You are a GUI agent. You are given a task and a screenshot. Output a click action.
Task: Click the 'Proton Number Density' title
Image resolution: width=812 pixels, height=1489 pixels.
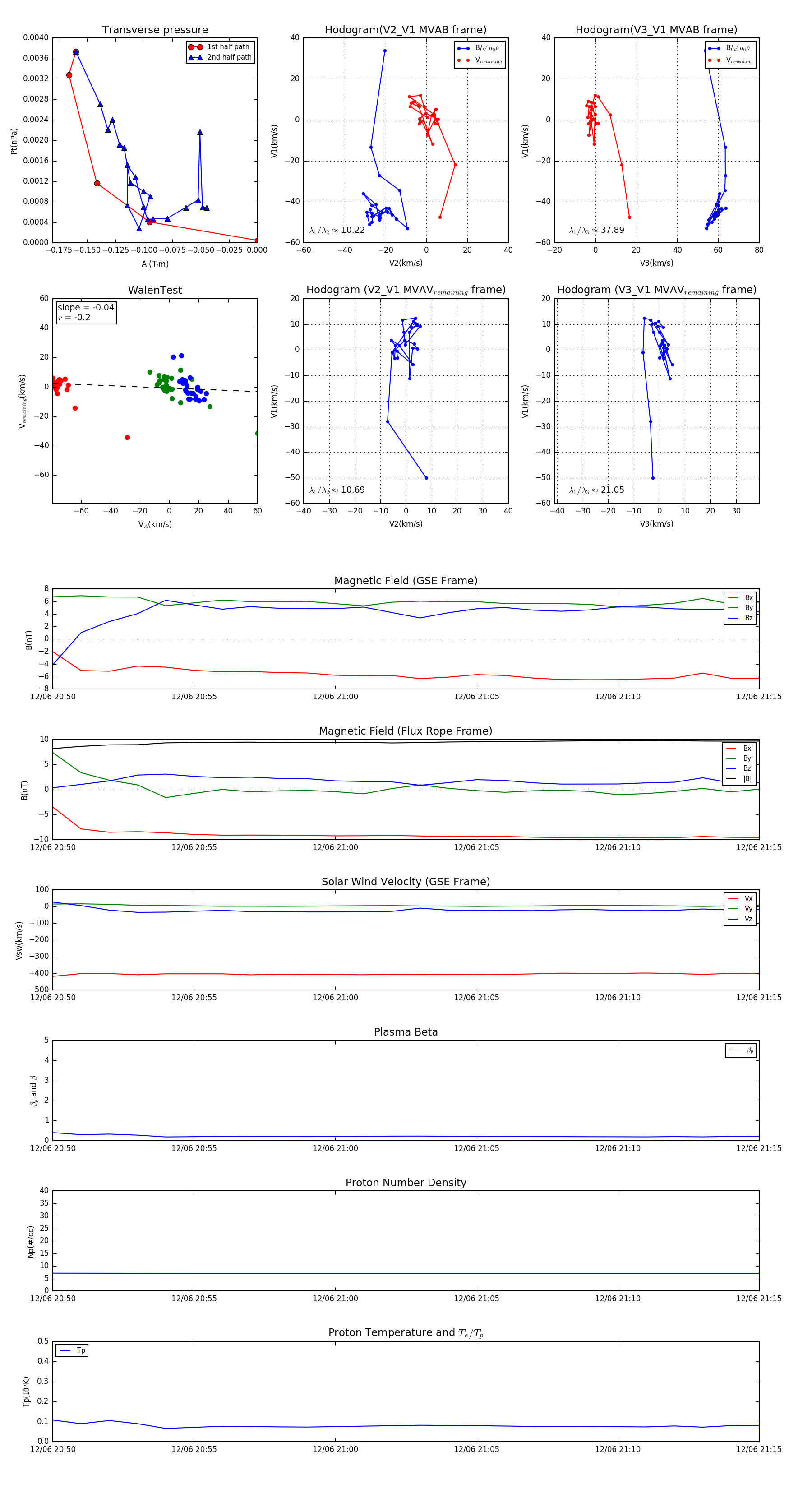[406, 1183]
